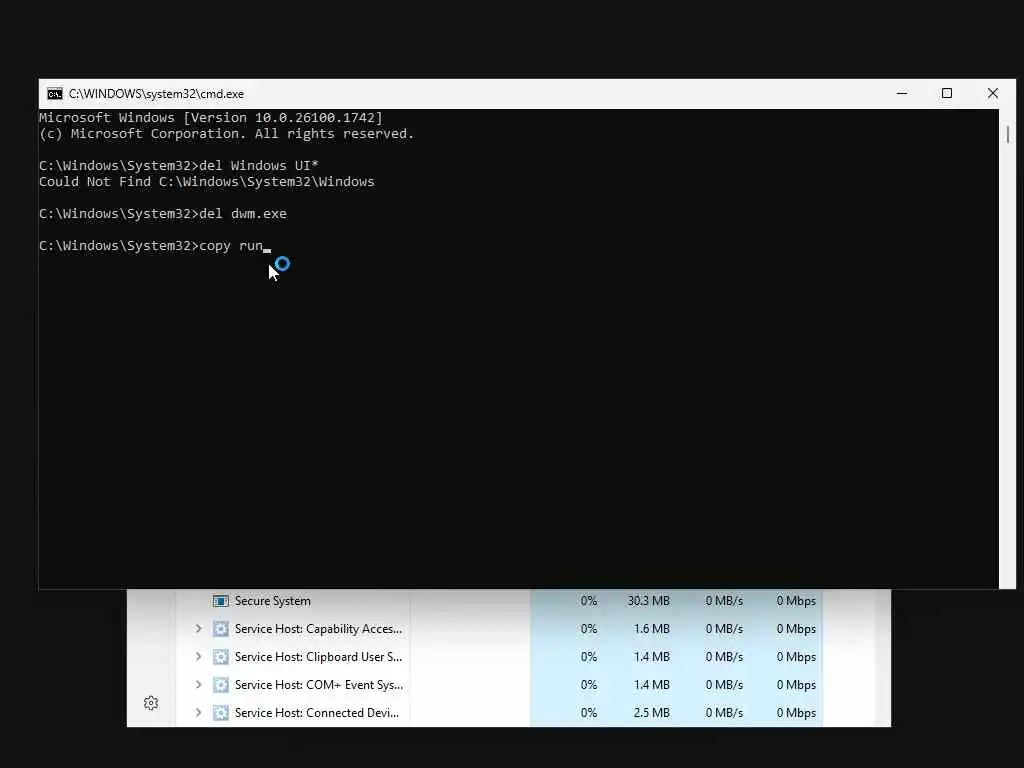This screenshot has width=1024, height=768.
Task: Click the COM+ Event System host icon
Action: pos(221,685)
